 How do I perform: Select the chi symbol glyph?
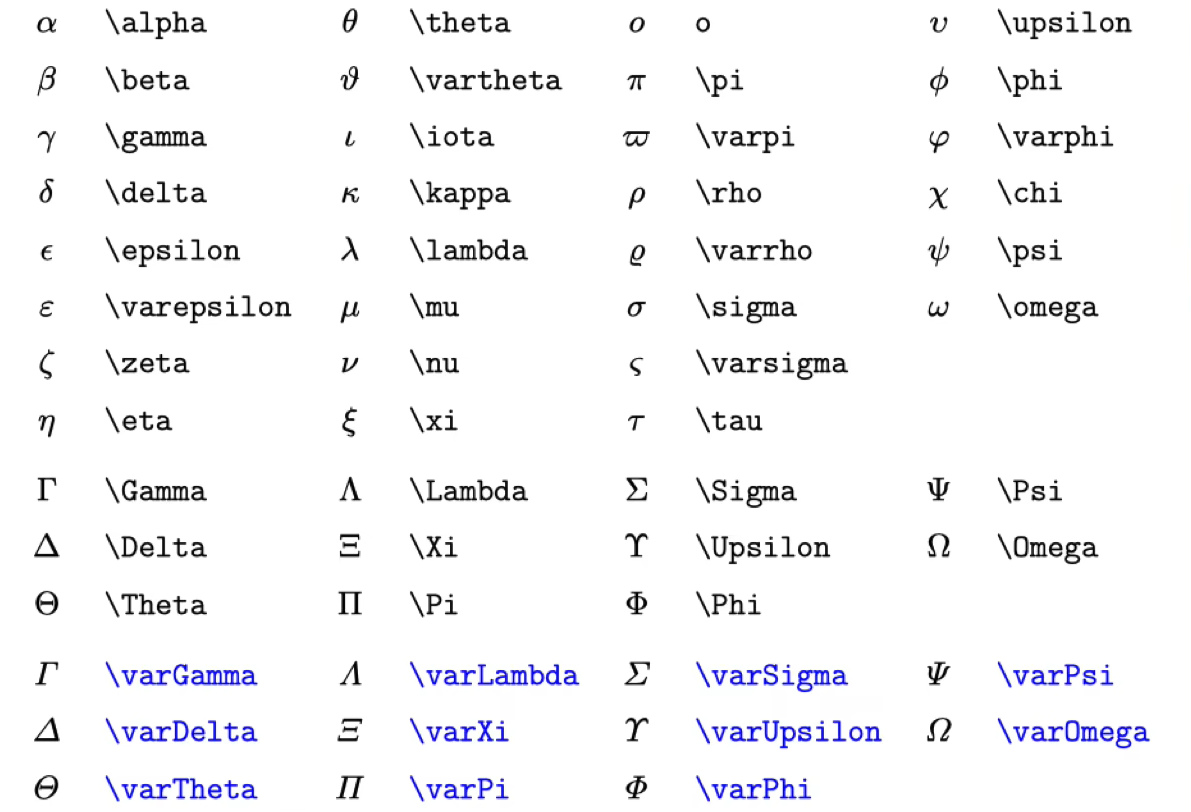tap(939, 197)
